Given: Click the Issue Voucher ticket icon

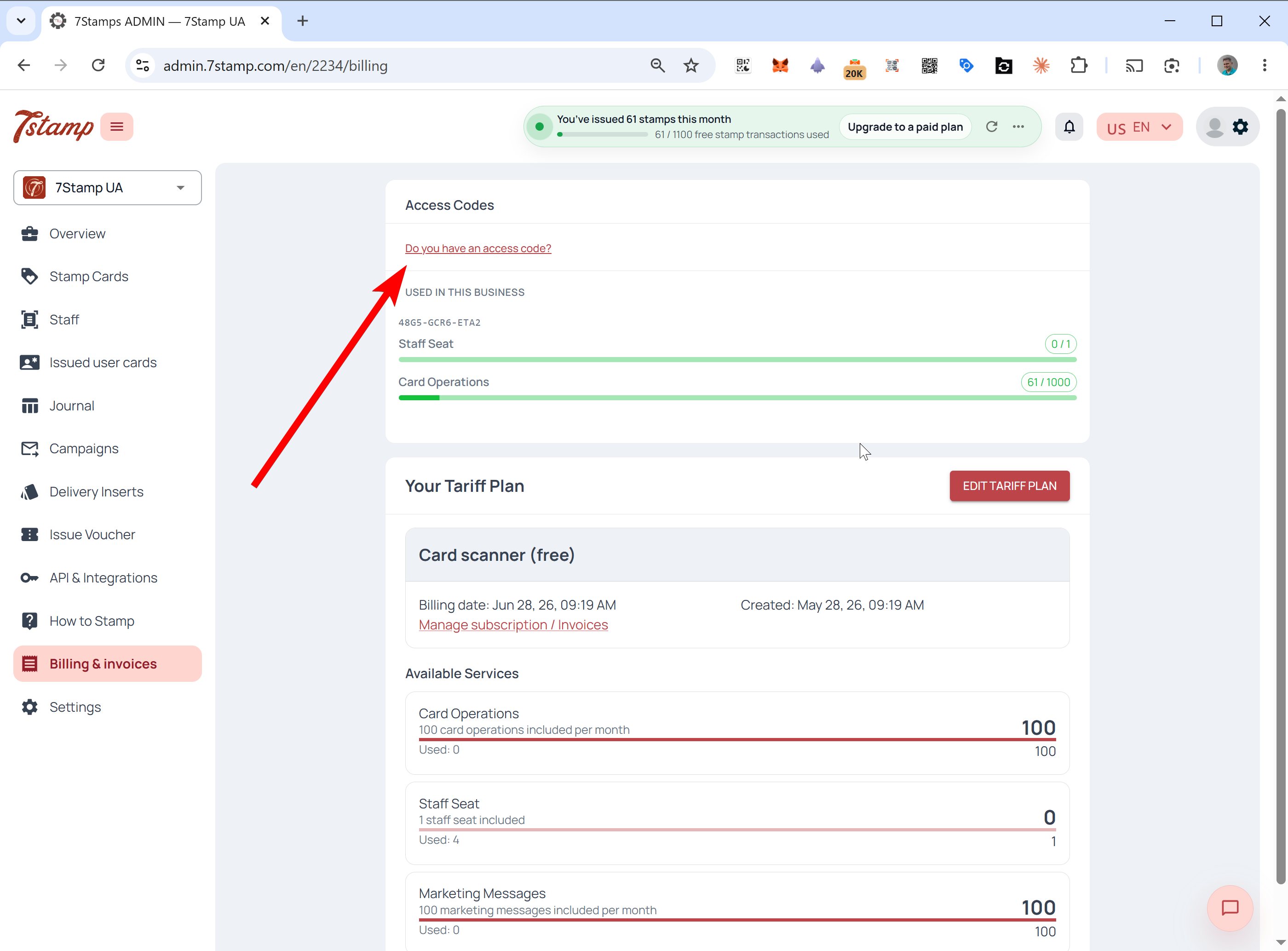Looking at the screenshot, I should tap(29, 535).
